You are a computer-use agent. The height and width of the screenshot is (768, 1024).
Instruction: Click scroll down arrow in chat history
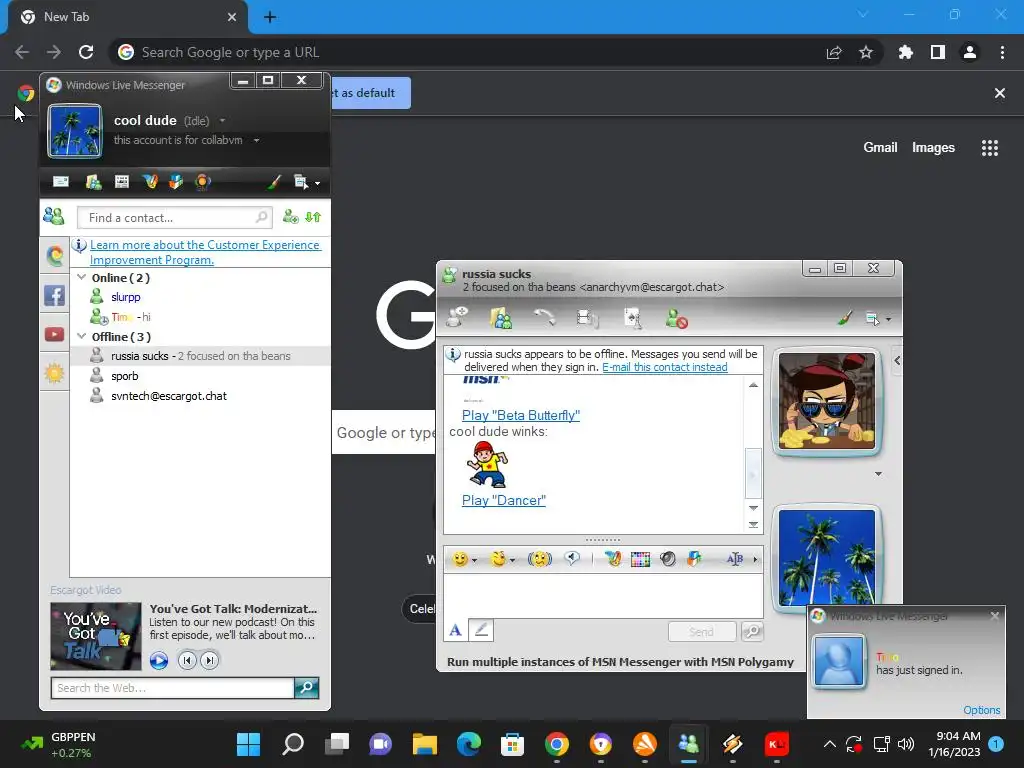click(x=754, y=508)
